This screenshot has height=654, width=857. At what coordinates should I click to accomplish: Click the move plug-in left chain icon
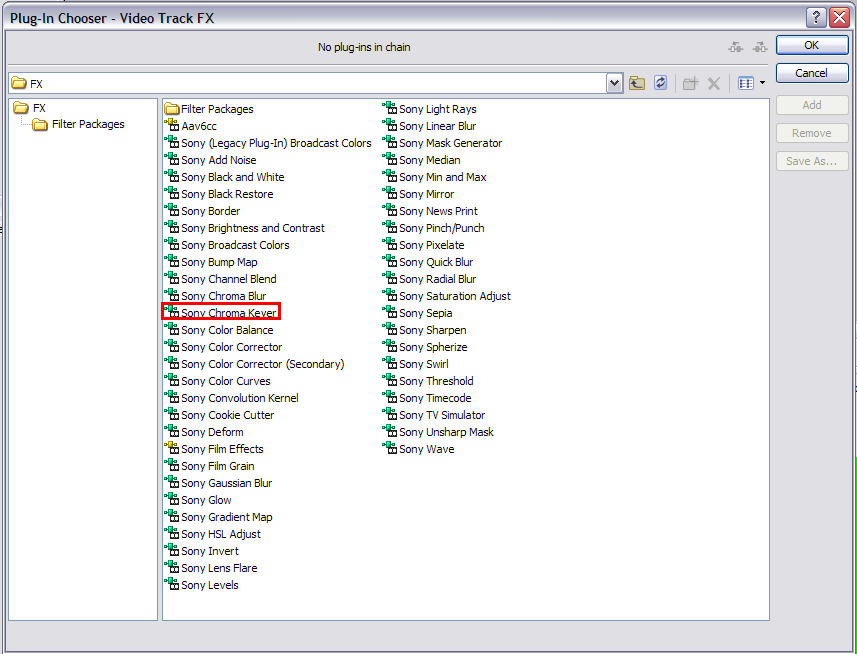click(736, 47)
